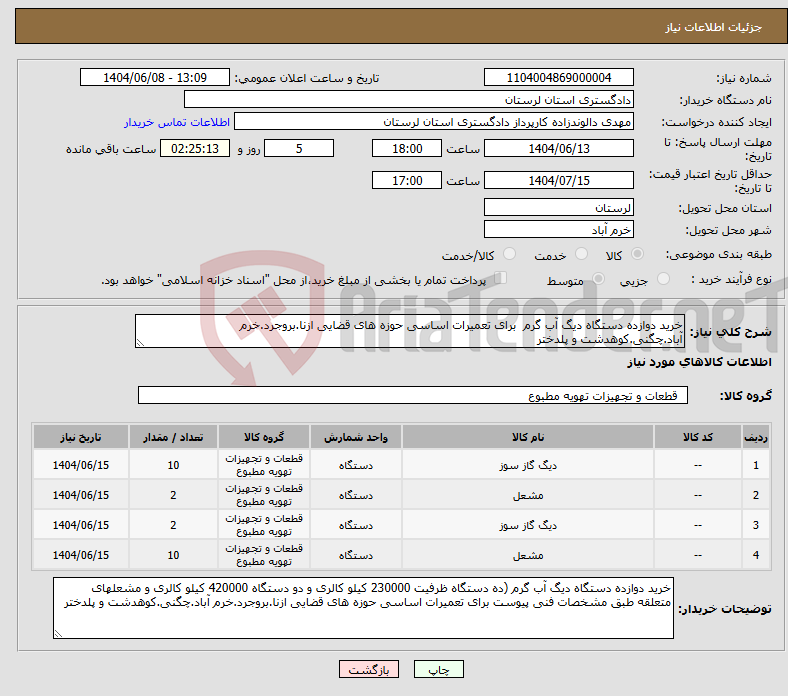The image size is (788, 696).
Task: Toggle the treasury bonds payment checkbox
Action: click(x=501, y=279)
